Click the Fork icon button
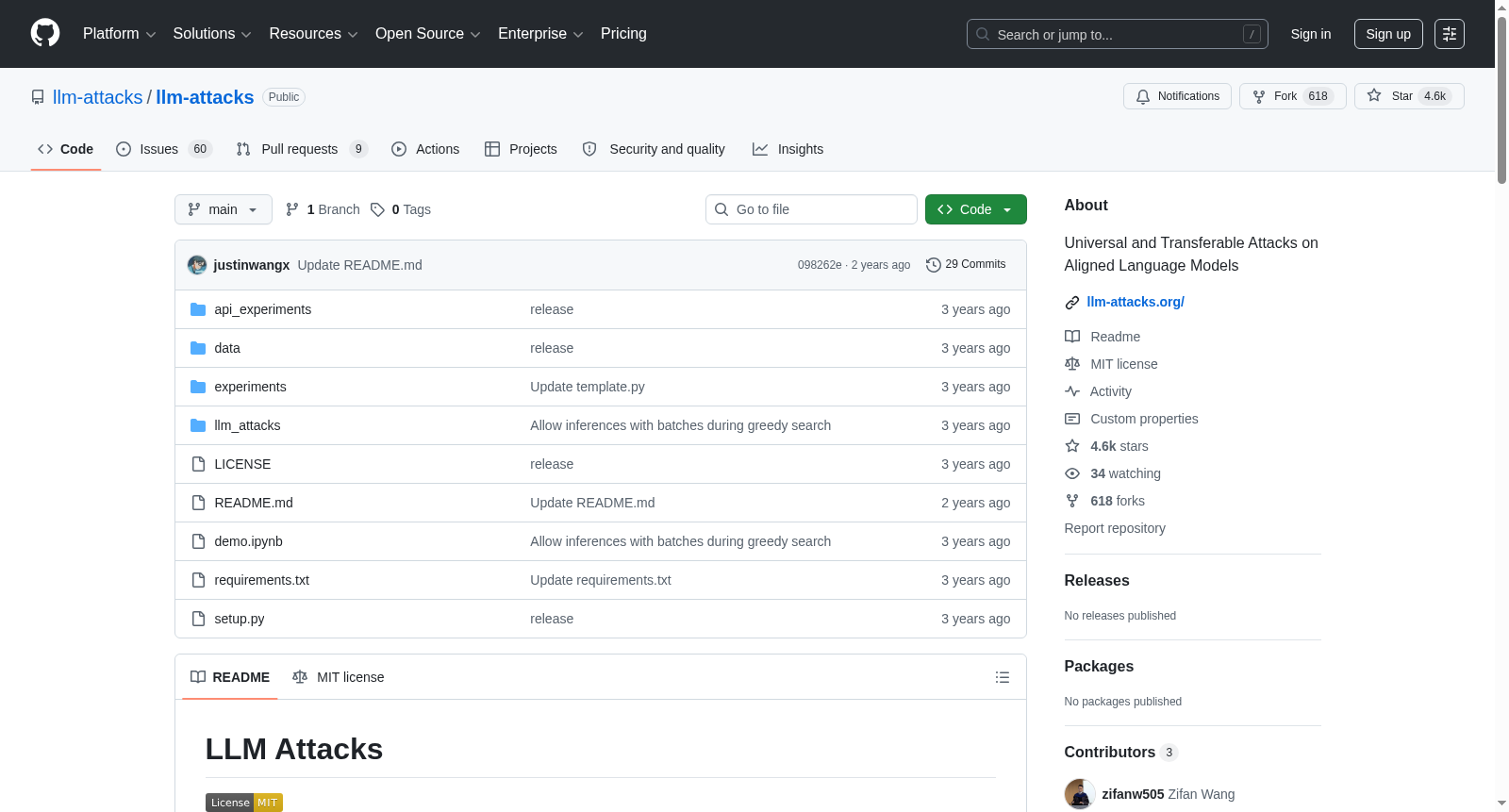Viewport: 1509px width, 812px height. [x=1259, y=96]
